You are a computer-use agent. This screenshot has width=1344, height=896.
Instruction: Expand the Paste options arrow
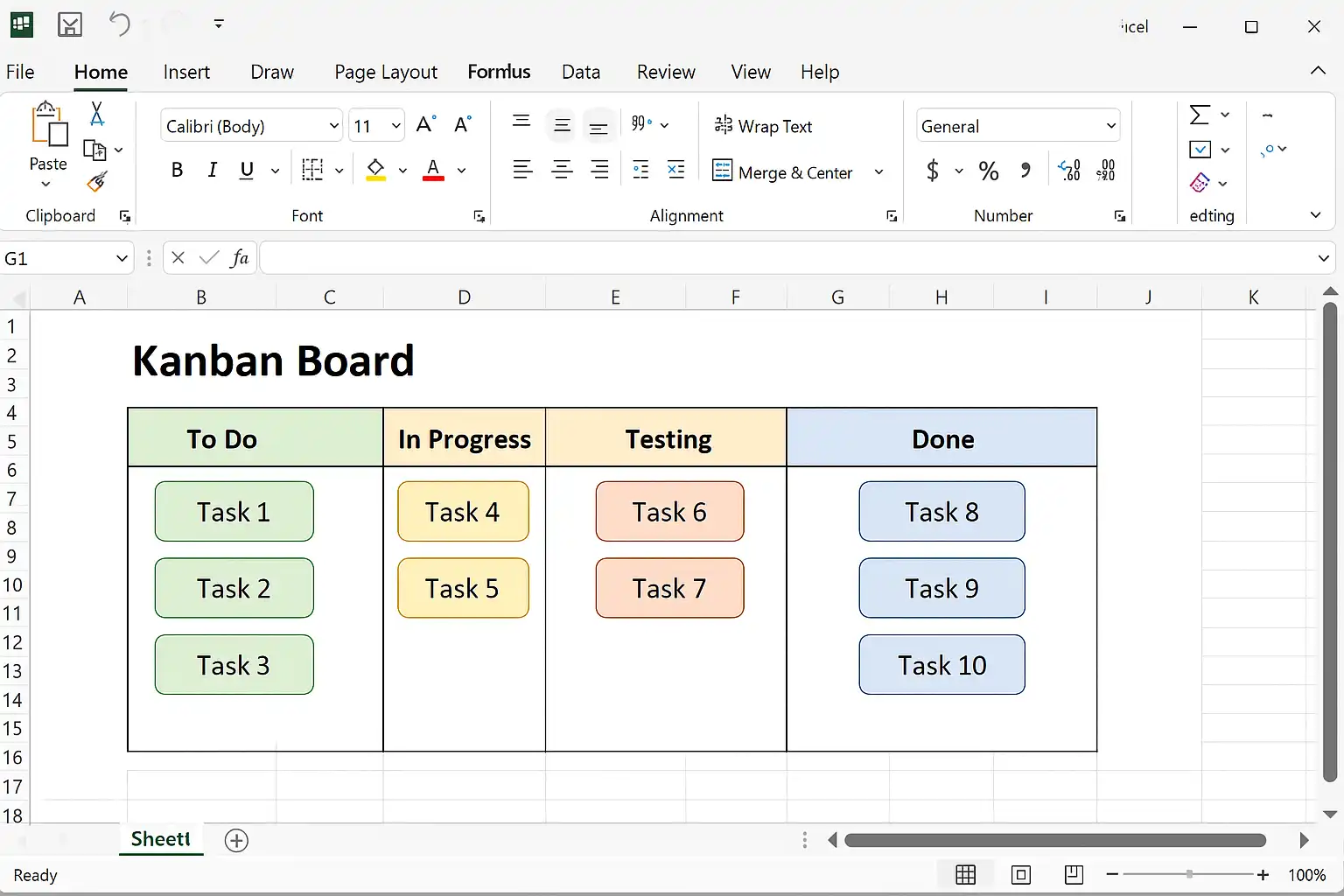pyautogui.click(x=46, y=185)
